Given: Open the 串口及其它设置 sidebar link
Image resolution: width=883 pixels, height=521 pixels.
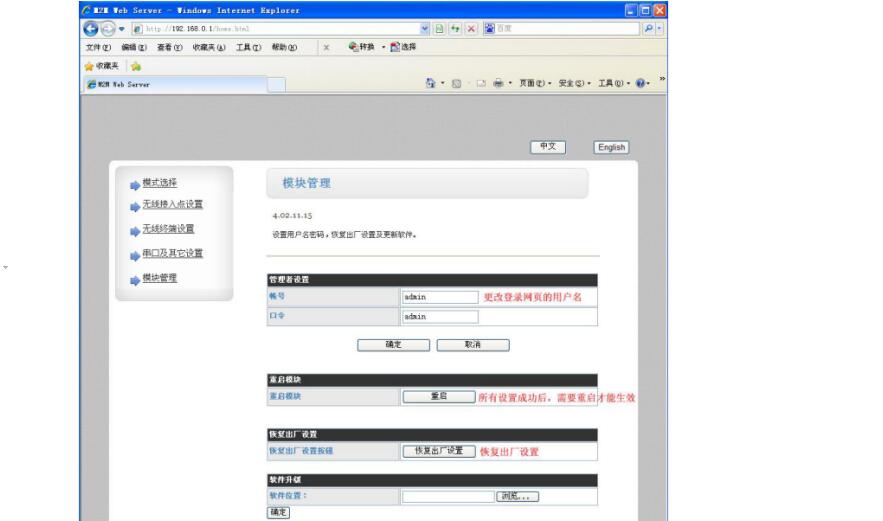Looking at the screenshot, I should 174,253.
